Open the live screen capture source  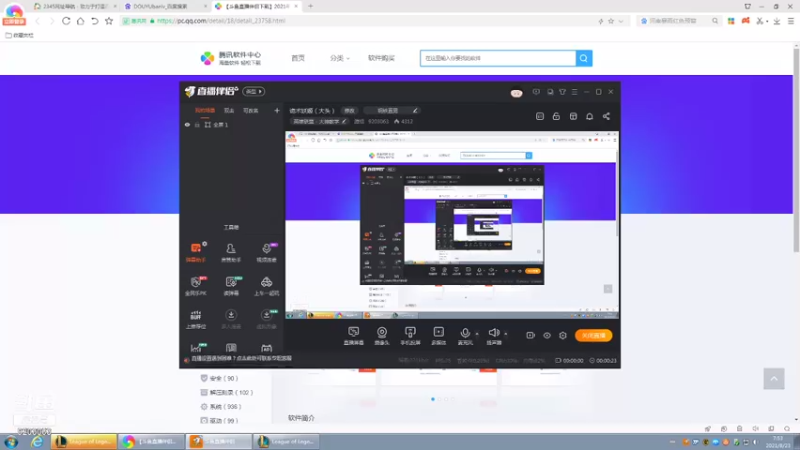coord(354,336)
